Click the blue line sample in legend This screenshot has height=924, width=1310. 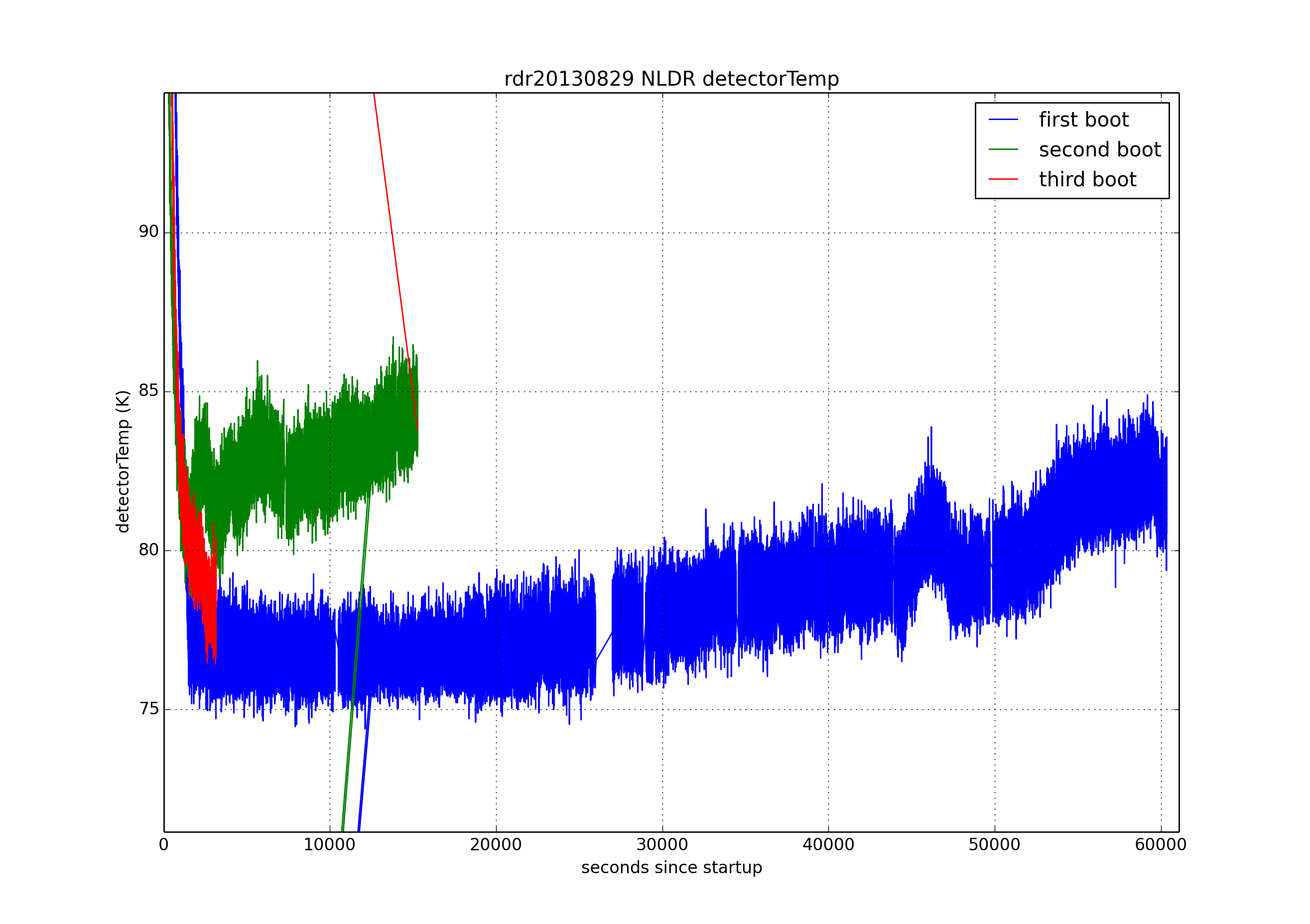pos(1003,120)
